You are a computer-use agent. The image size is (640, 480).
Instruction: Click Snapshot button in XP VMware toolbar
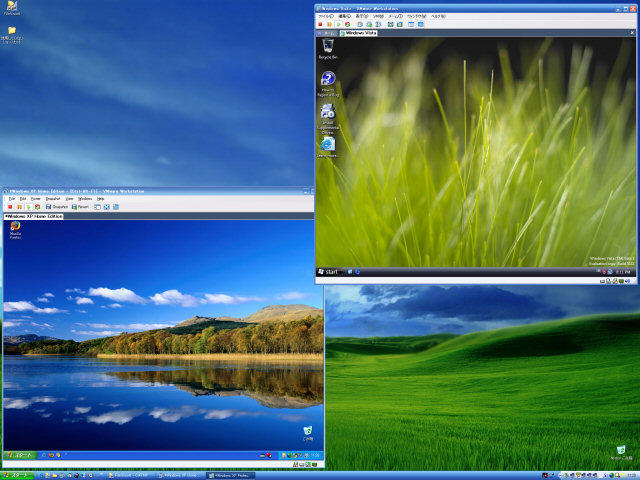57,207
